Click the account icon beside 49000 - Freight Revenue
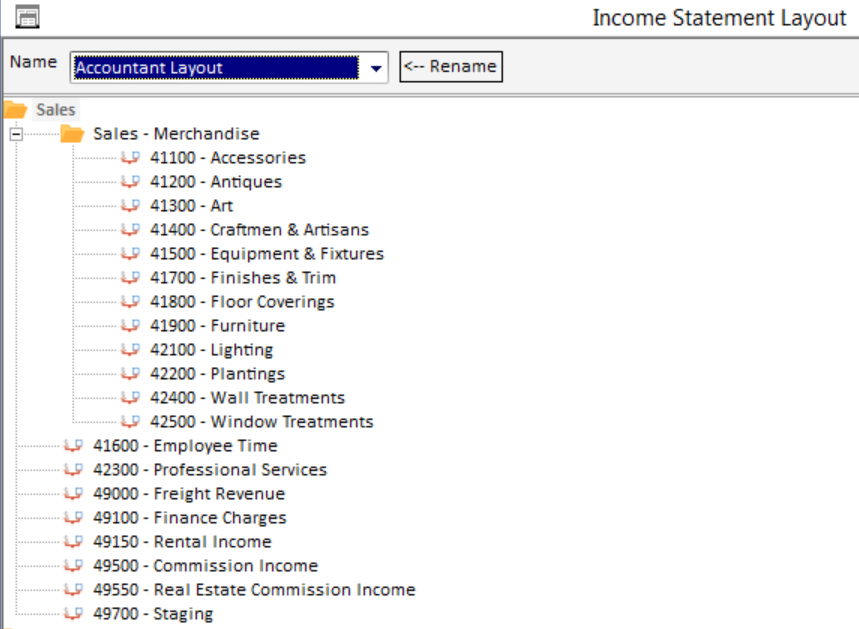Image resolution: width=859 pixels, height=629 pixels. tap(73, 494)
